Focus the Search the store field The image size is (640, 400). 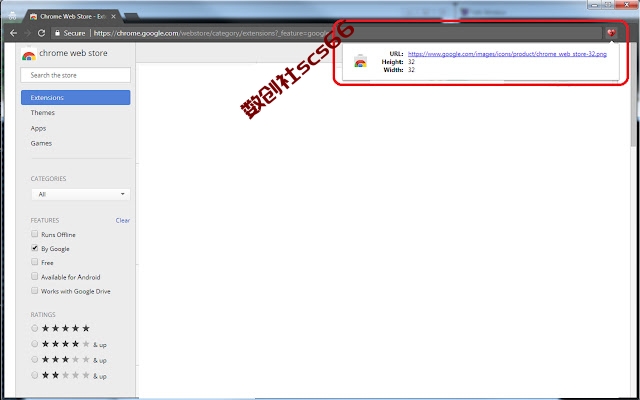pos(76,75)
